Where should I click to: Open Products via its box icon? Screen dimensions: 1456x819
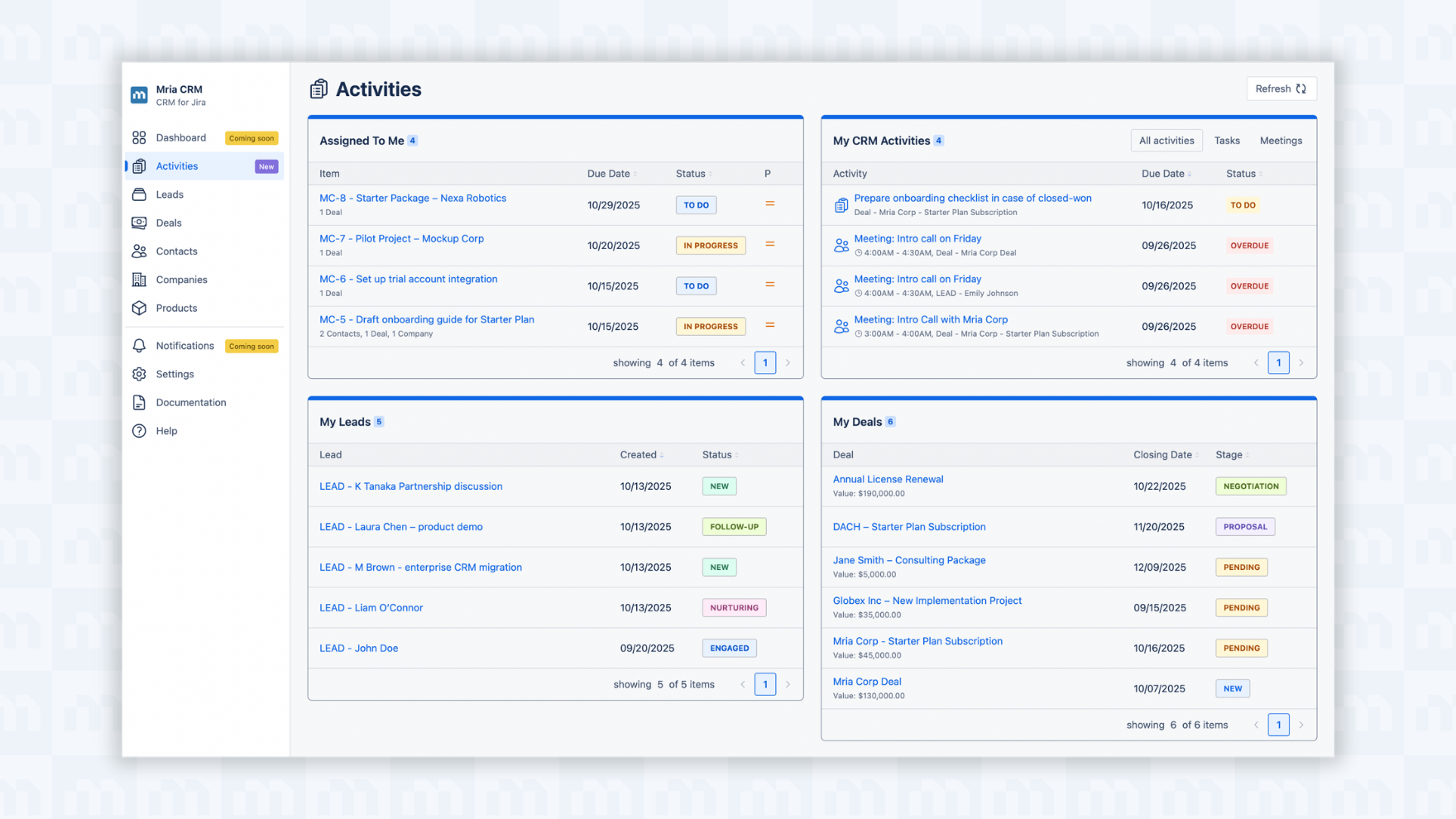coord(139,308)
